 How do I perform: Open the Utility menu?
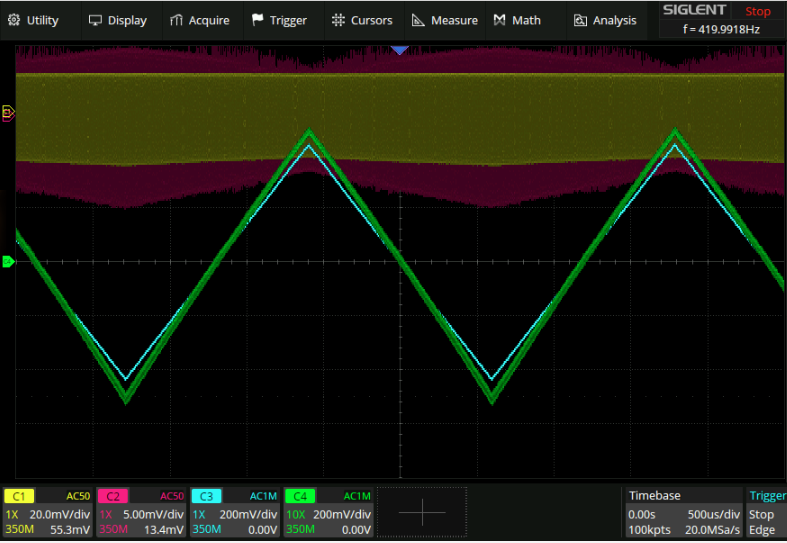point(33,20)
